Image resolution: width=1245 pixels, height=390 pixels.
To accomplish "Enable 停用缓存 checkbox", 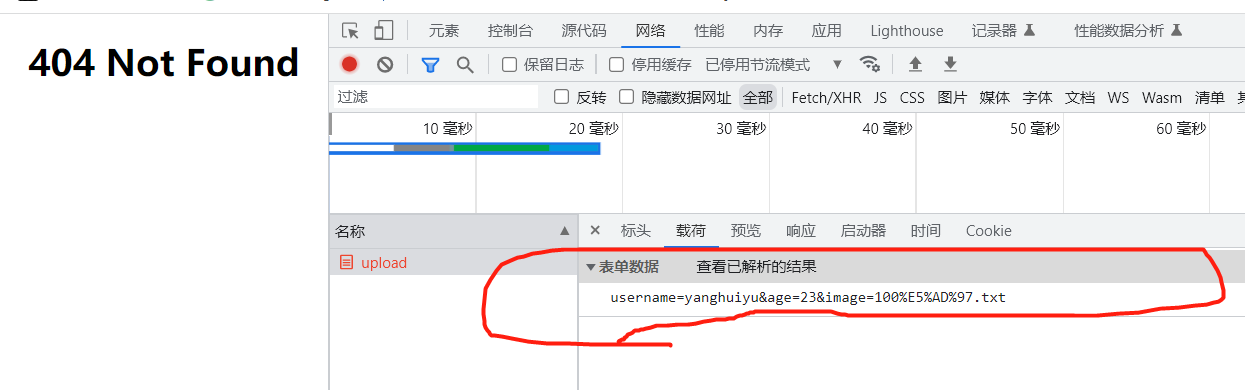I will (616, 65).
